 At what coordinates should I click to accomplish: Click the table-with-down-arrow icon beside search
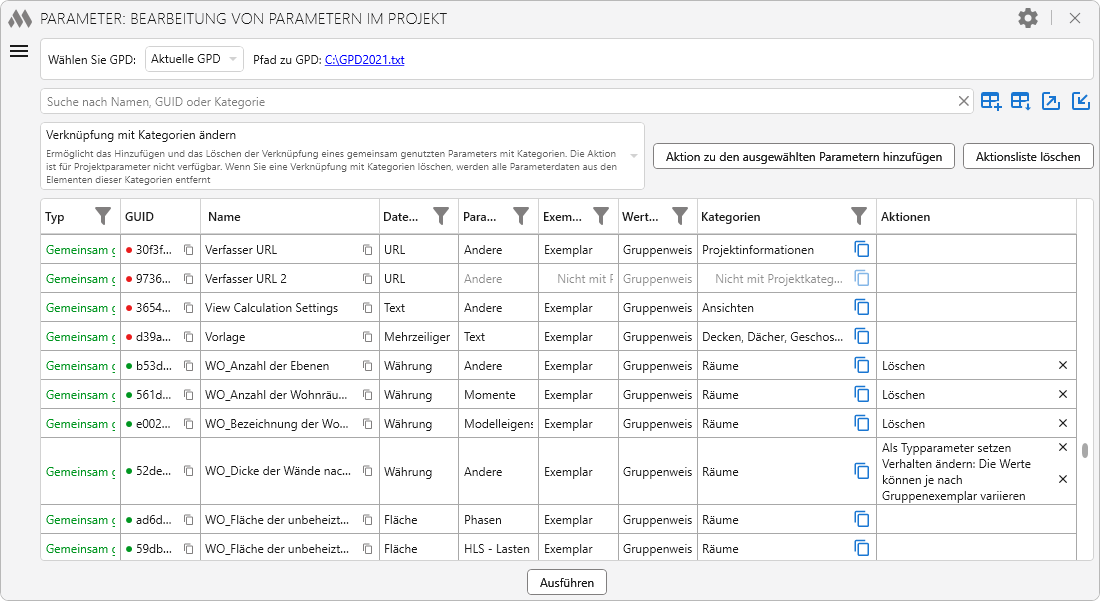(x=1021, y=101)
